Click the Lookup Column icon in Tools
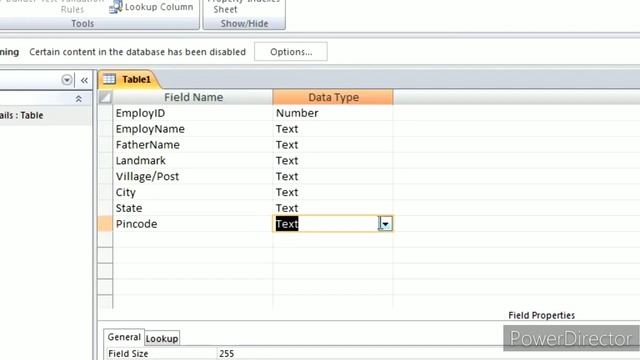Image resolution: width=640 pixels, height=360 pixels. point(116,7)
